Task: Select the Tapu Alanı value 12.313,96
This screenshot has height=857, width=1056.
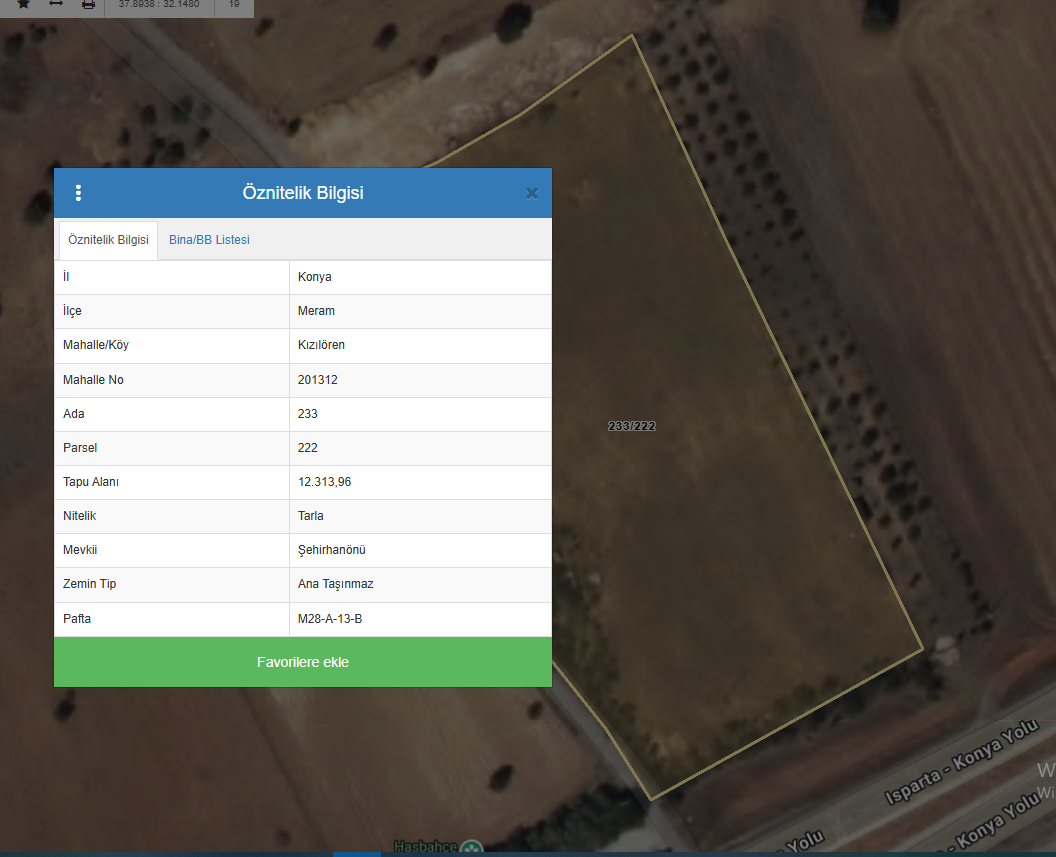Action: [325, 482]
